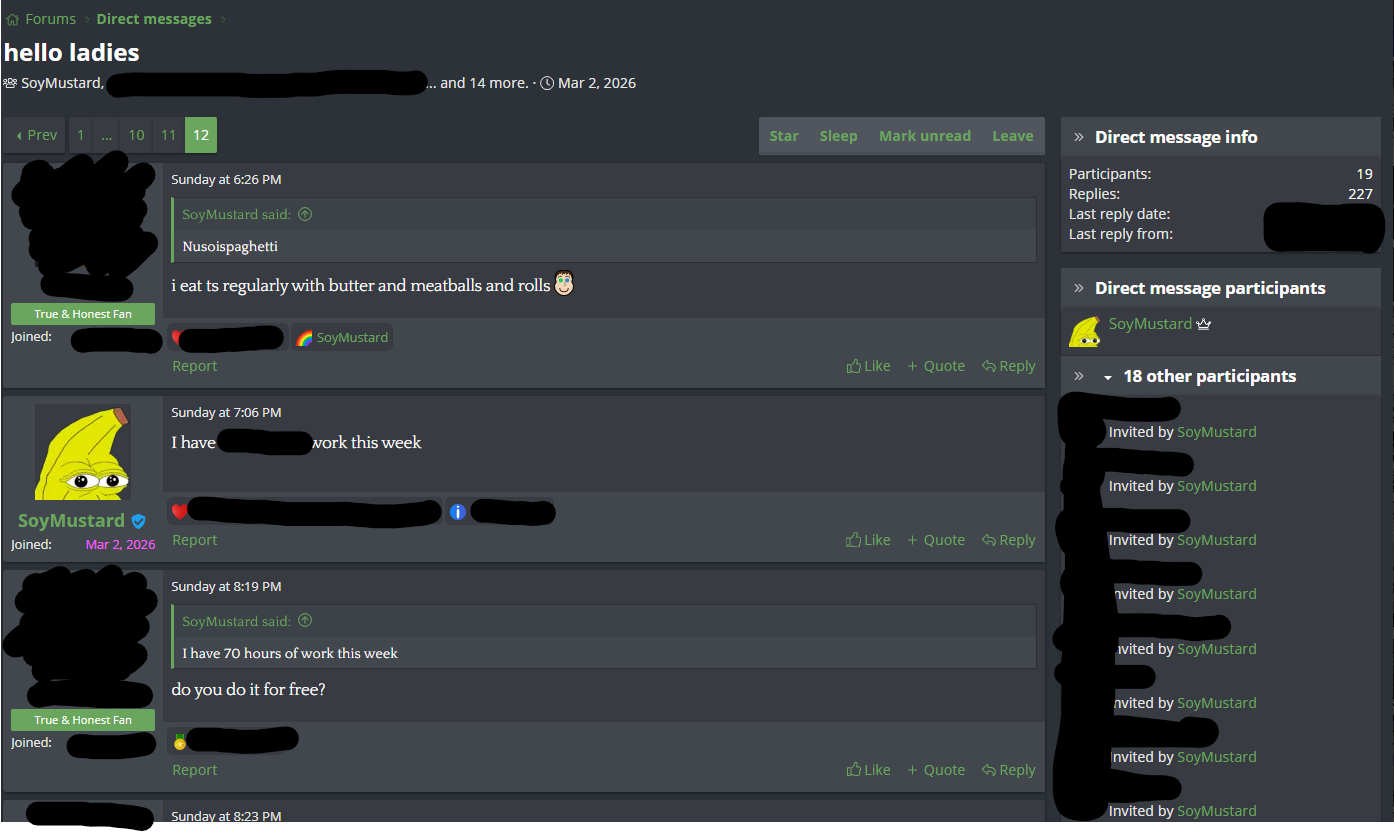Viewport: 1394px width, 832px height.
Task: Jump to quoted post via Nusoispaghetti quote arrow
Action: pos(305,214)
